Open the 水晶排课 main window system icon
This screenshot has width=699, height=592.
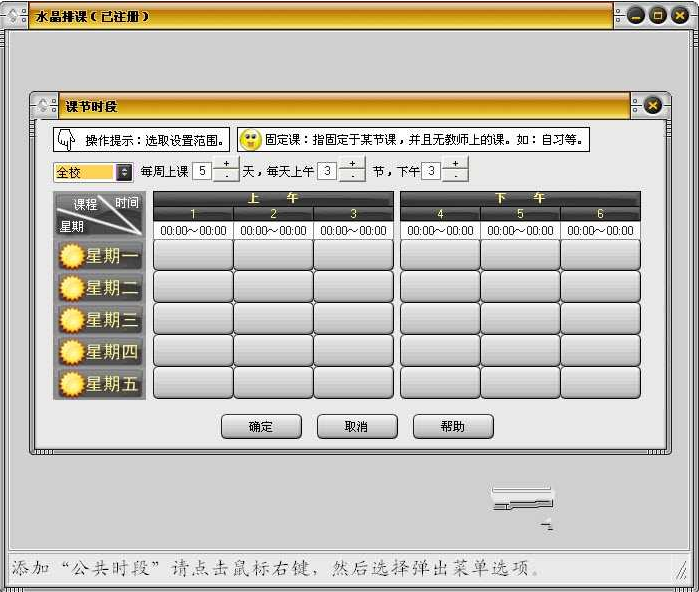click(x=13, y=16)
